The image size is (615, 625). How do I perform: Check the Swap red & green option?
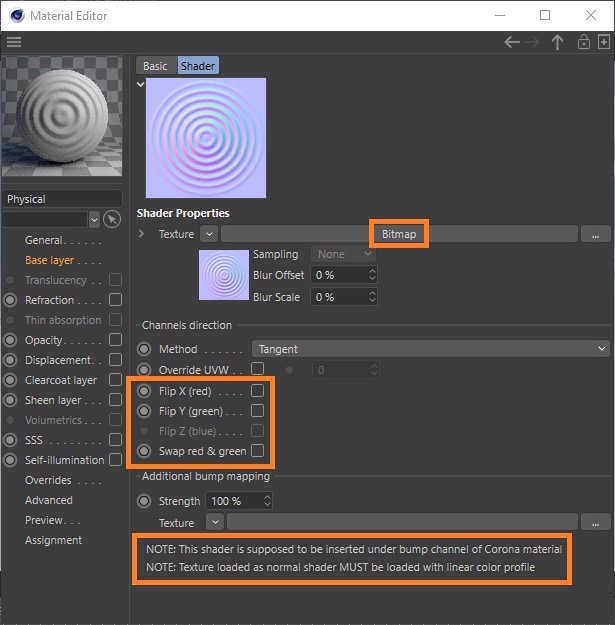257,451
